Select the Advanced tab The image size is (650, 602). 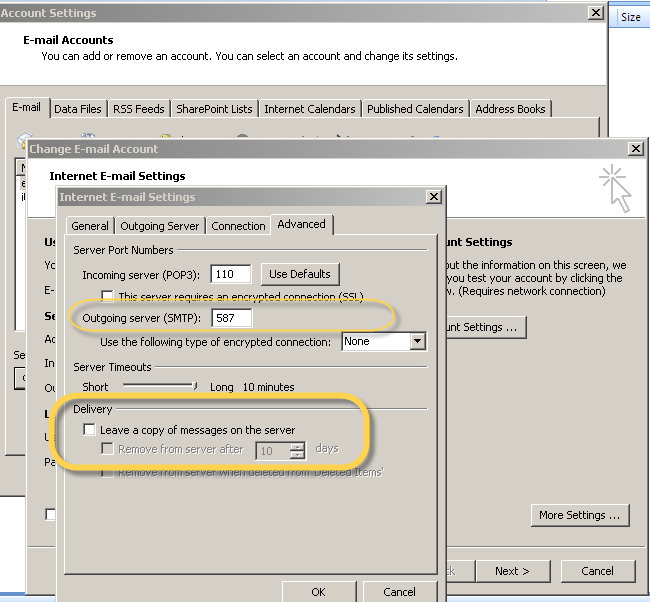(x=301, y=224)
